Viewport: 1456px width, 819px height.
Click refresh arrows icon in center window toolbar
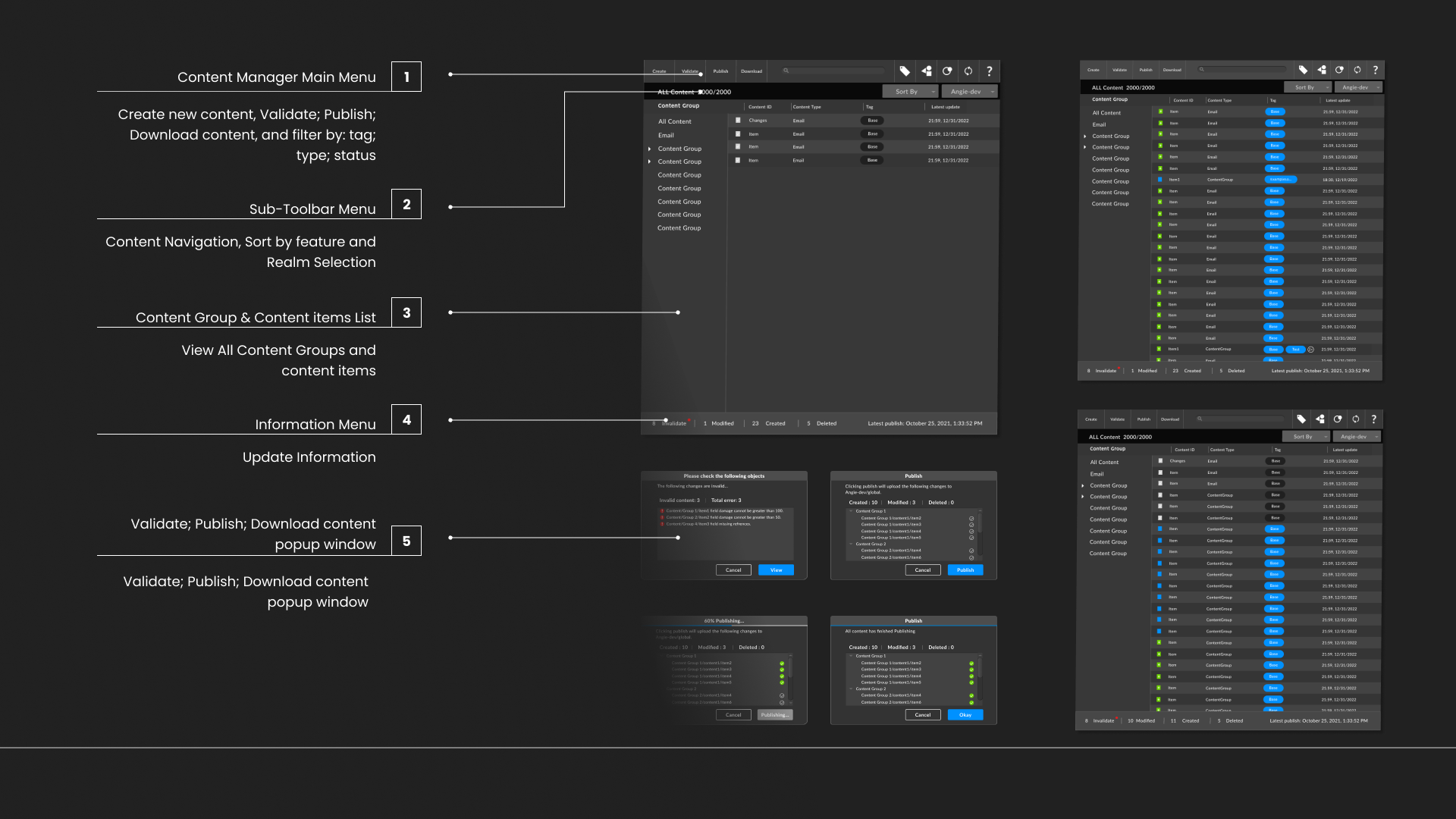(x=968, y=71)
